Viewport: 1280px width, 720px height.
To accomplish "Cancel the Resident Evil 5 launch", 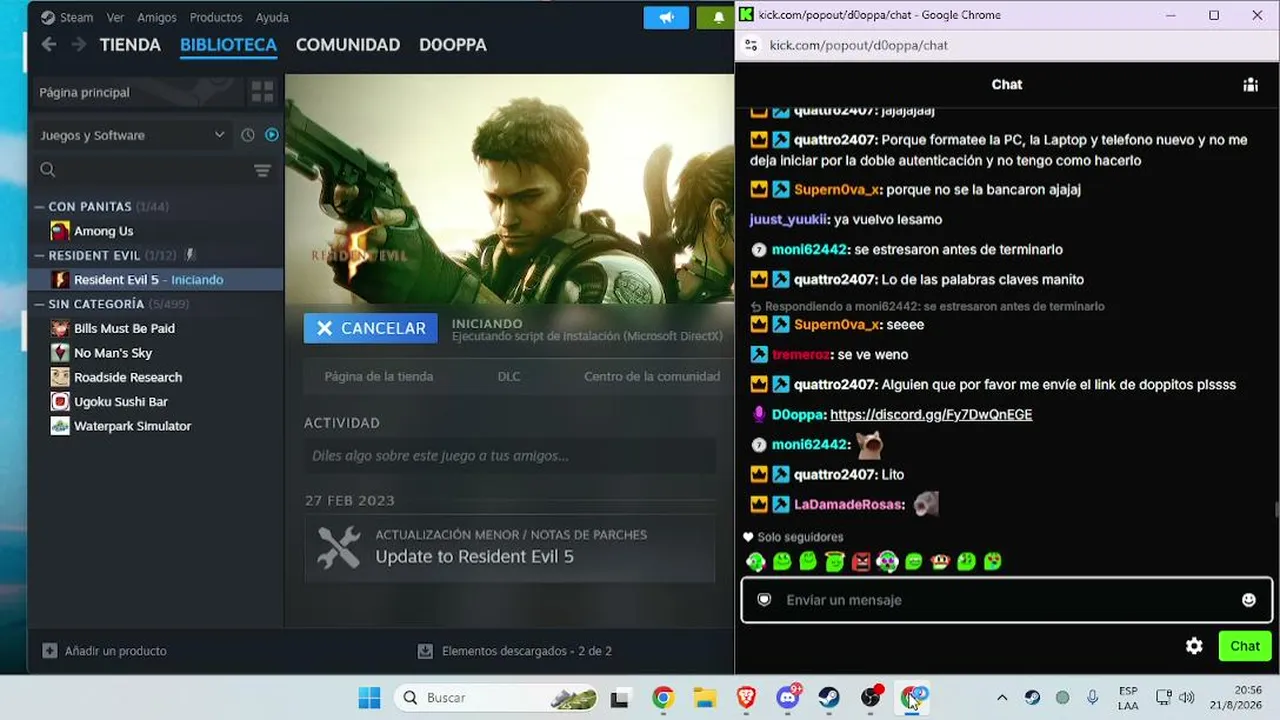I will point(371,328).
